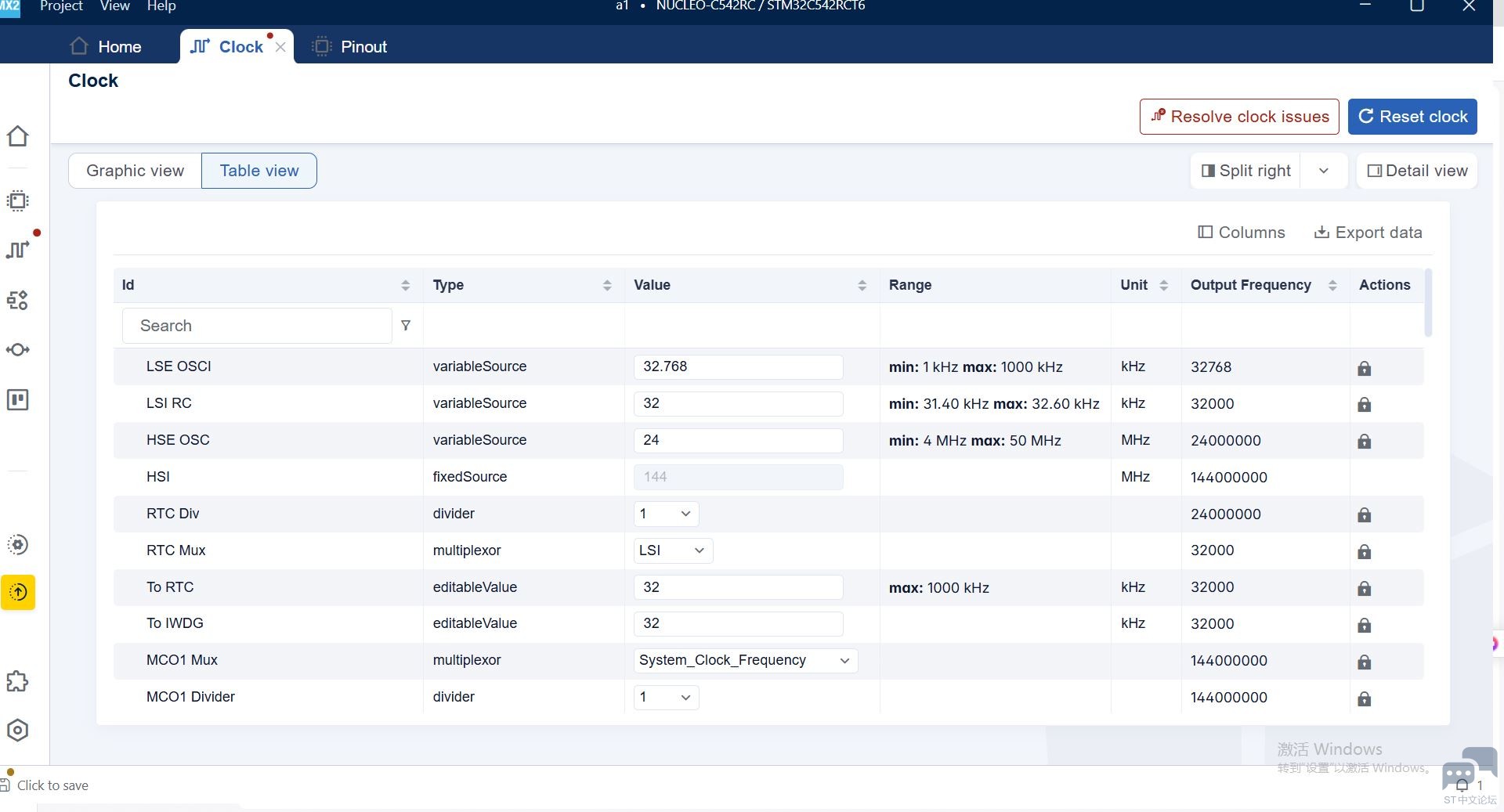Toggle lock icon in LSE OSCI row
The image size is (1504, 812).
click(1364, 368)
